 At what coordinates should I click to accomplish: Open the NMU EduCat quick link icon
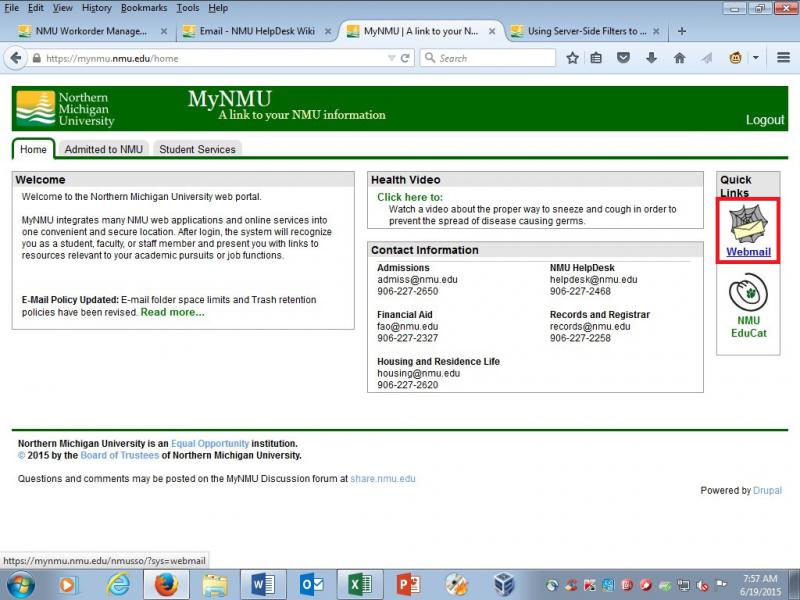pyautogui.click(x=748, y=292)
